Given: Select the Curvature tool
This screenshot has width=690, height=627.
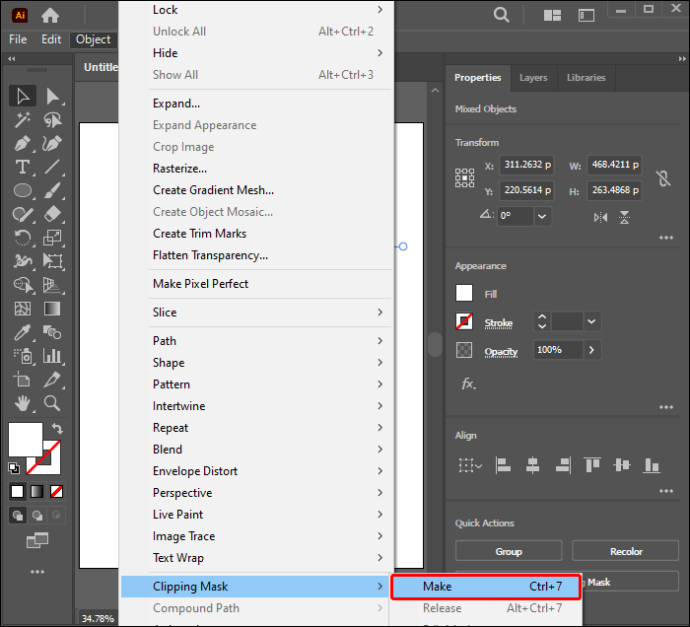Looking at the screenshot, I should tap(52, 143).
